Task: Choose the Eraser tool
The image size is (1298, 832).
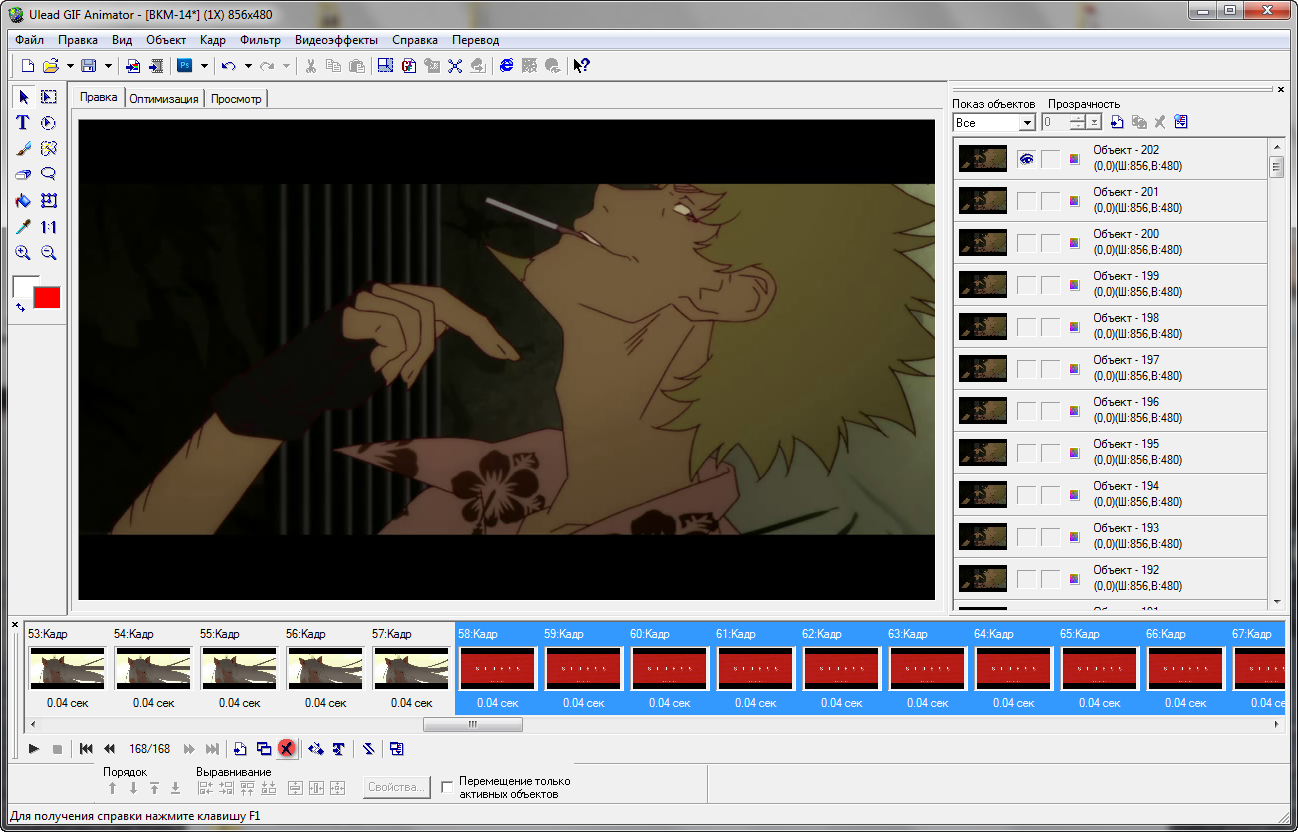Action: [x=23, y=175]
